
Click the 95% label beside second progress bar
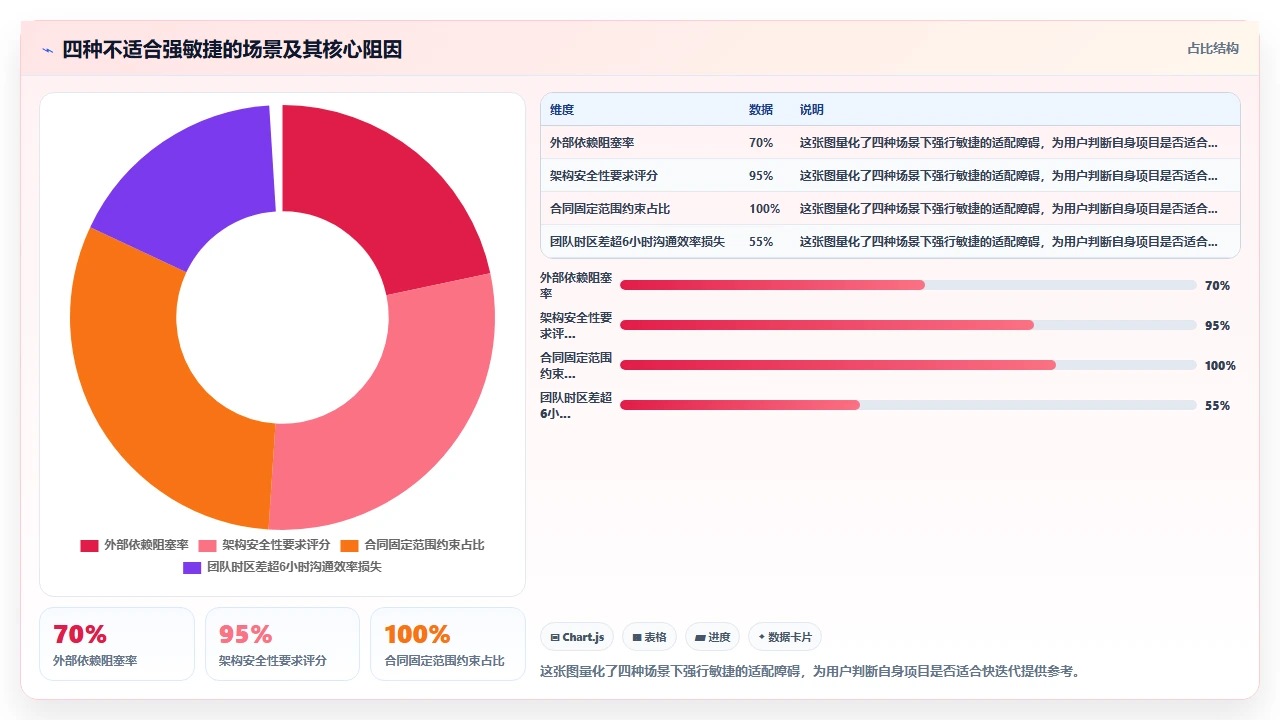coord(1217,326)
